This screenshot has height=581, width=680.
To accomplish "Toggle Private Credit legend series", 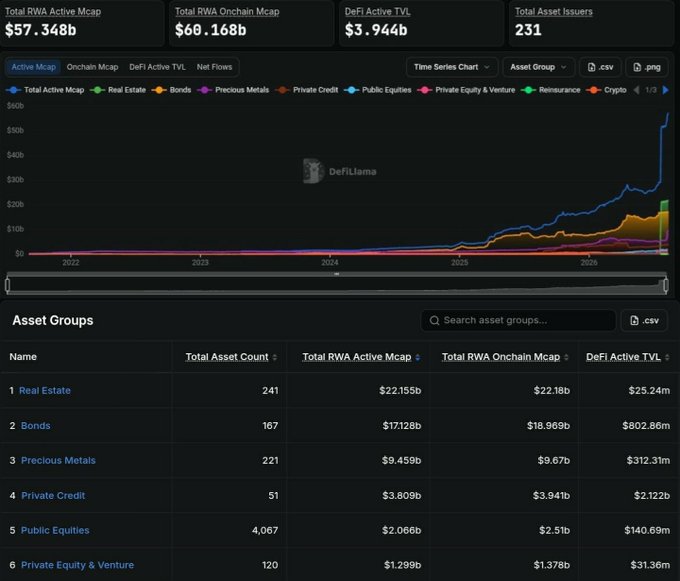I will point(307,90).
